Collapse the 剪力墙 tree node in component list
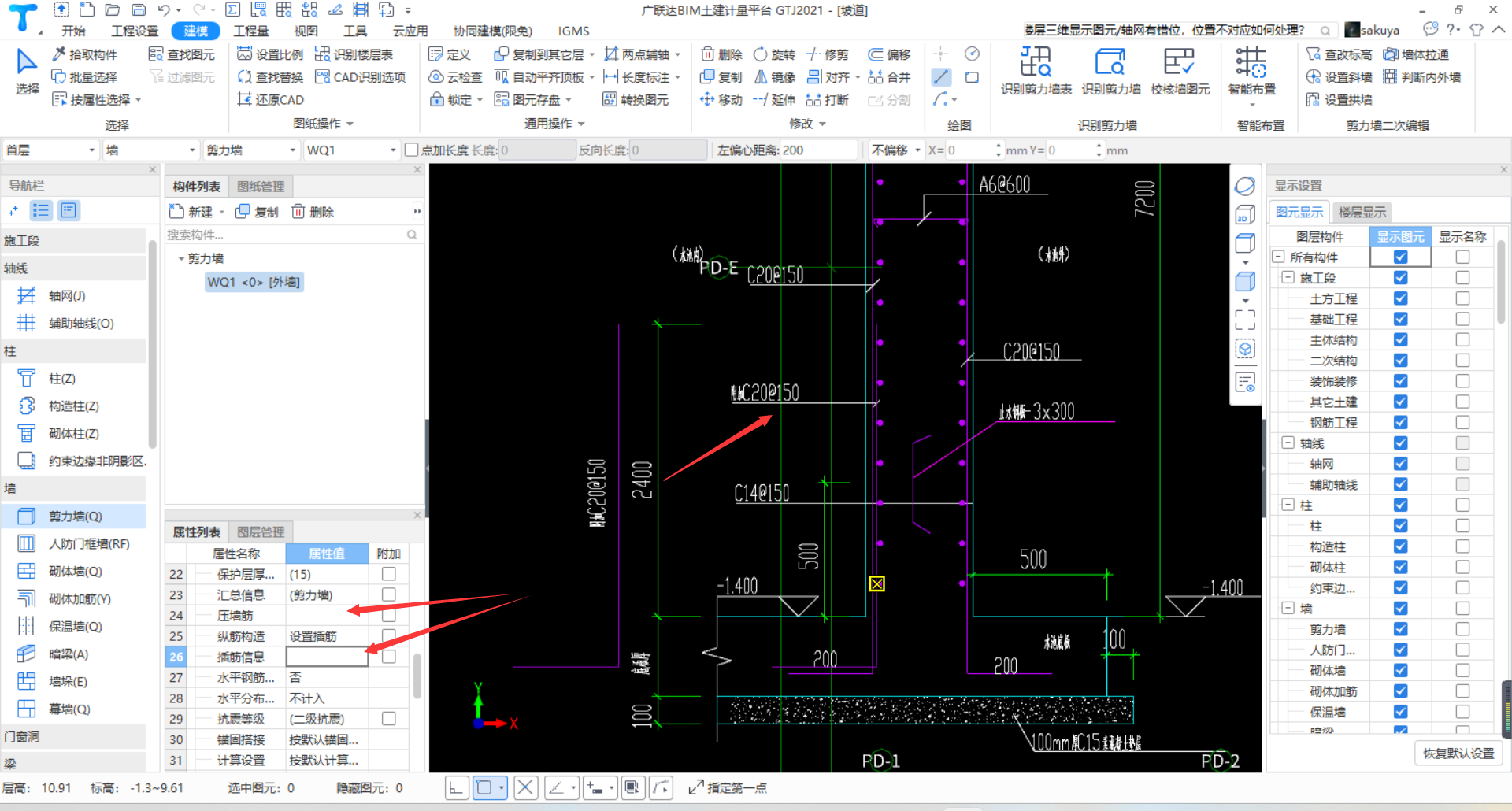The height and width of the screenshot is (811, 1512). pos(181,258)
